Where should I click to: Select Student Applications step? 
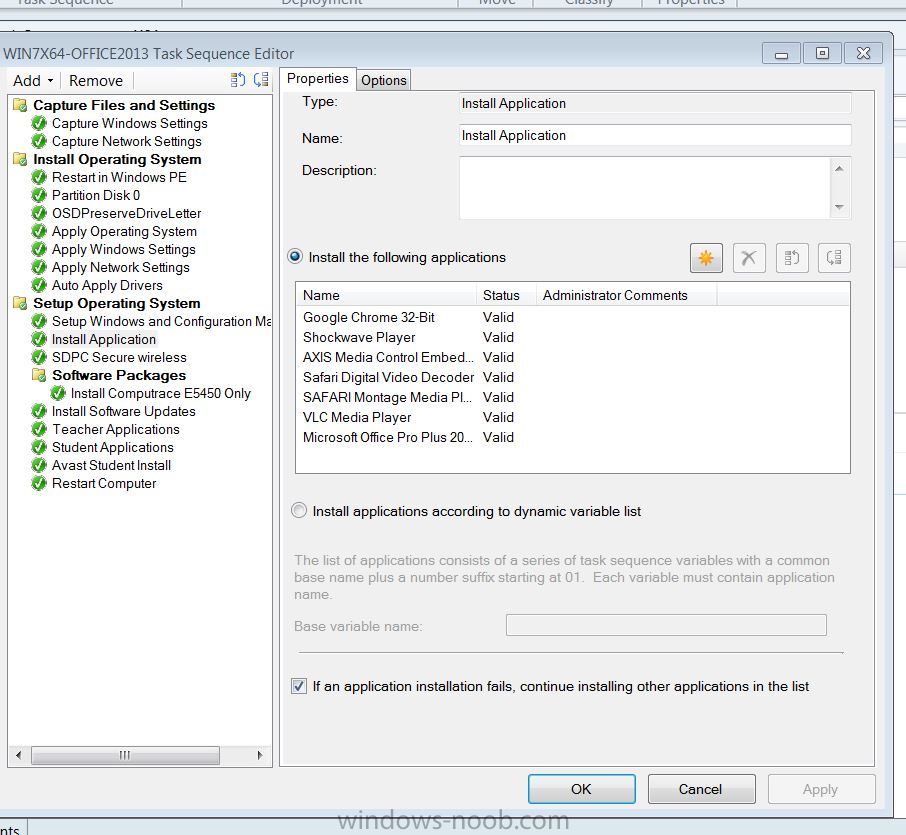click(x=113, y=447)
